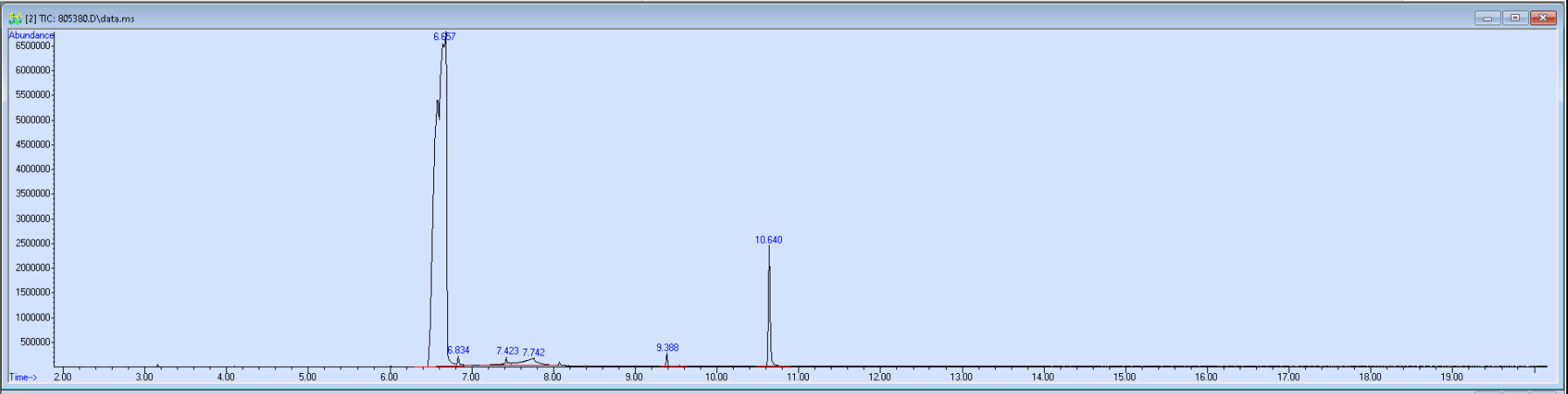
Task: Click the 2.00 time axis tick
Action: [x=63, y=377]
